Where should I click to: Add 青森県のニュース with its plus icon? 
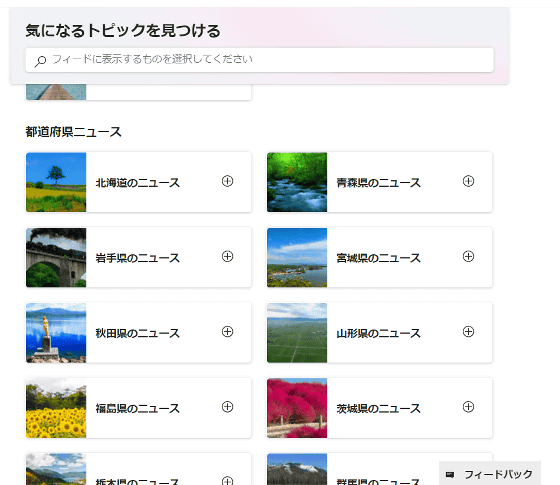[468, 181]
